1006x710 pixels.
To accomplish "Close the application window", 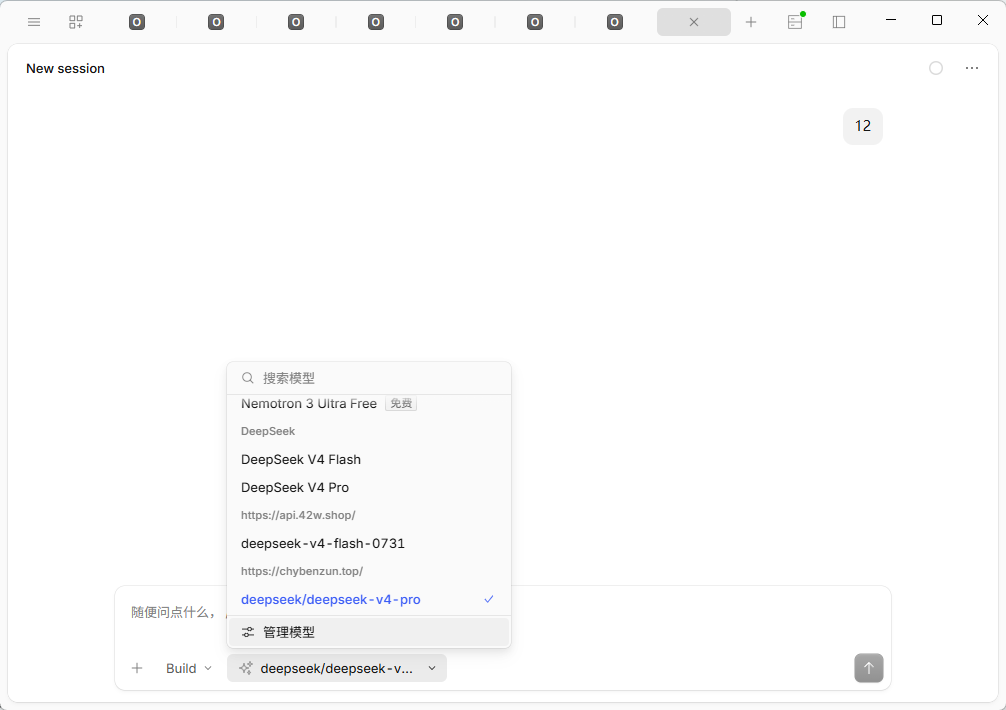I will (x=982, y=20).
